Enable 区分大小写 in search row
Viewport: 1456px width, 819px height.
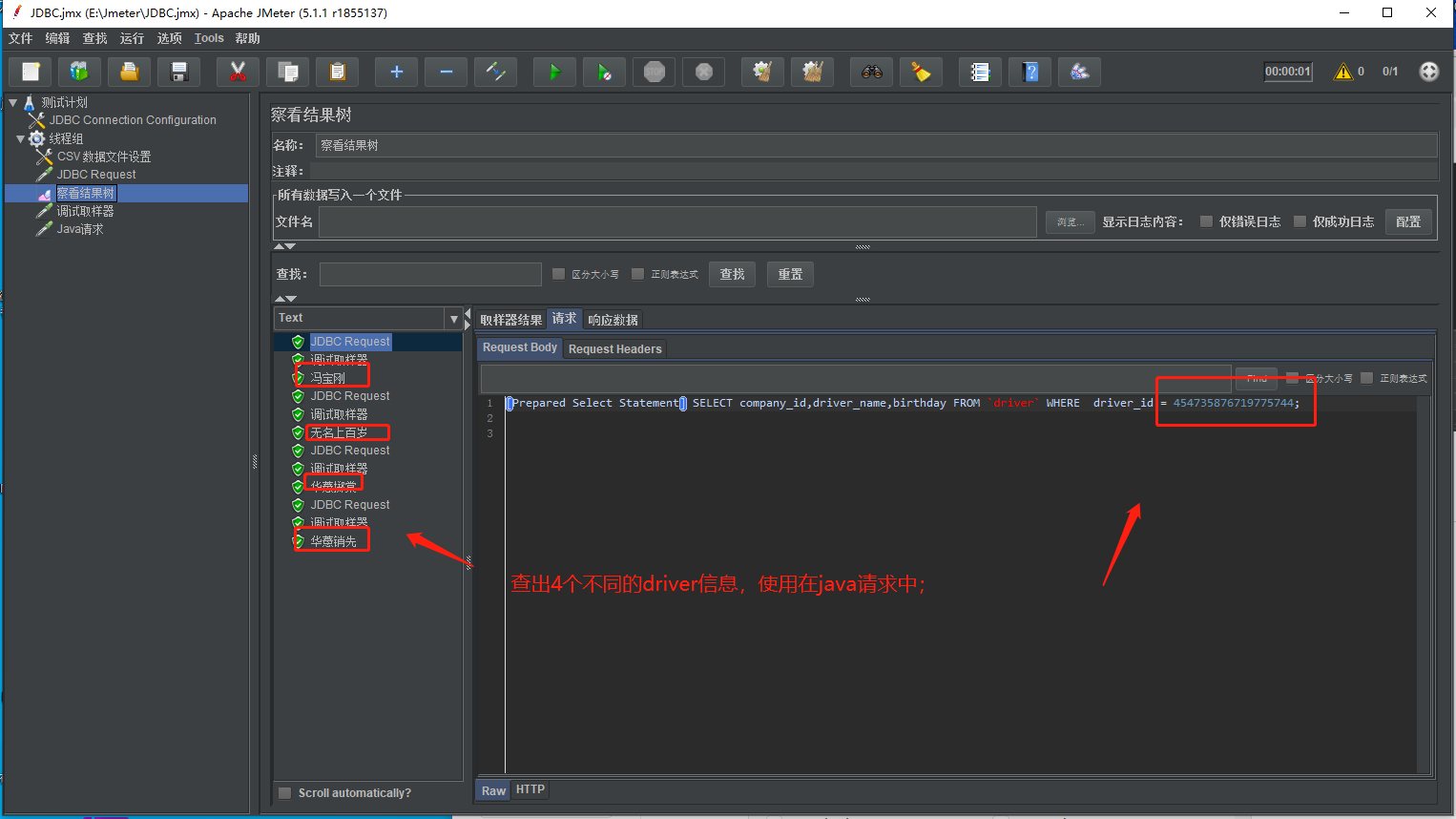click(559, 274)
